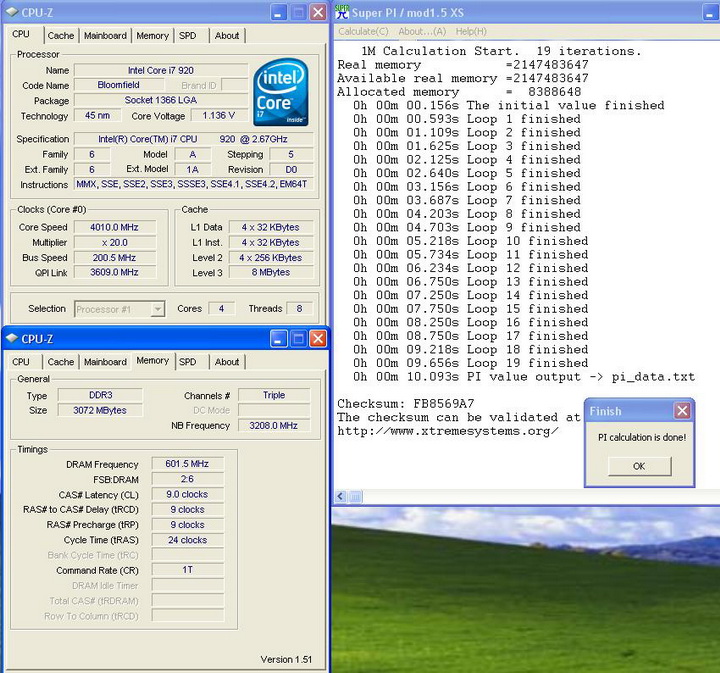Viewport: 720px width, 673px height.
Task: Click the Code Name value Bloomfield
Action: click(x=118, y=85)
